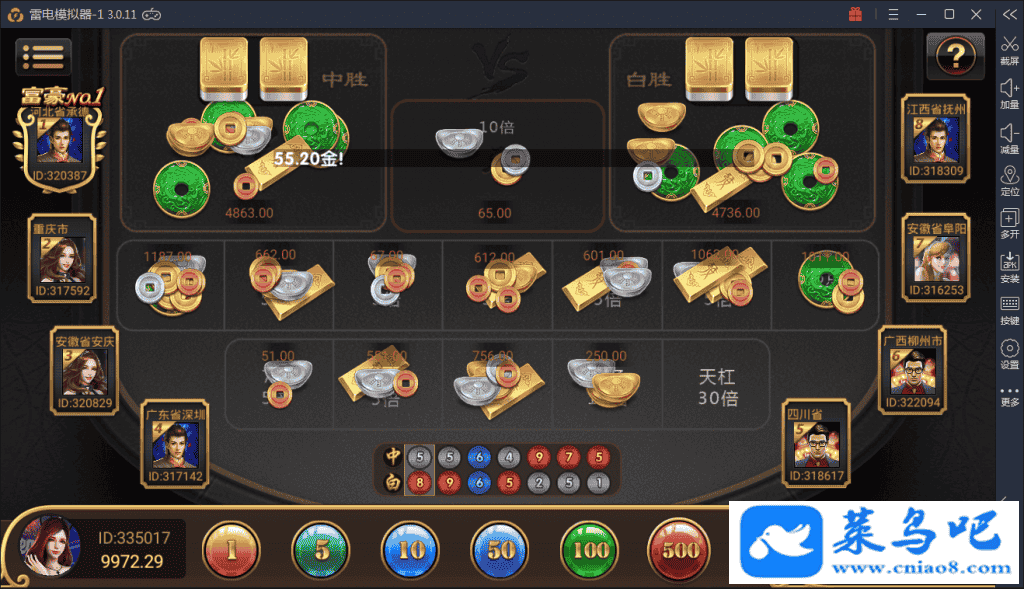Click the screenshot scissors icon in sidebar
The width and height of the screenshot is (1024, 589).
1010,50
